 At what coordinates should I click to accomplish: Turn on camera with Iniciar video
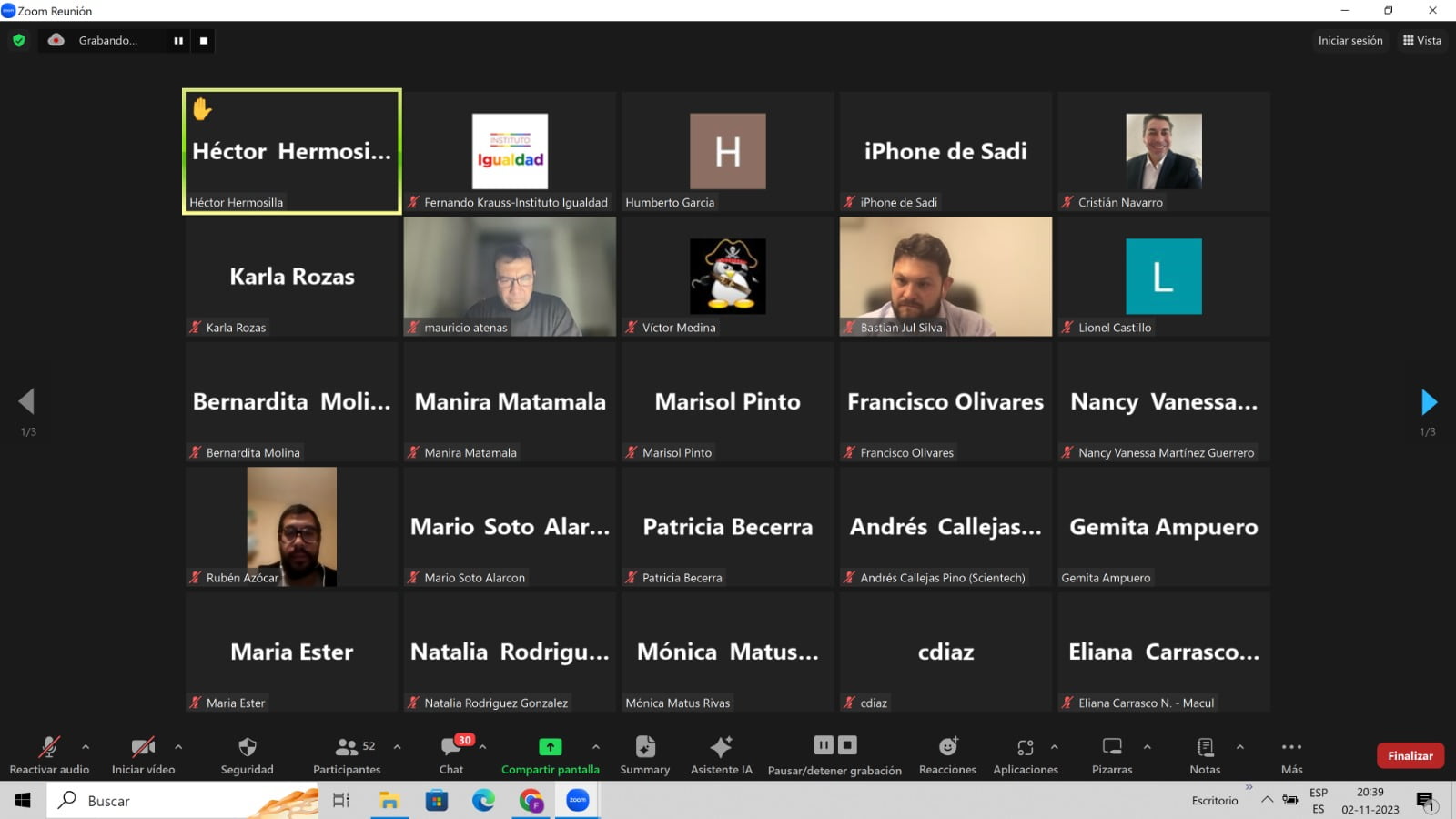tap(143, 748)
